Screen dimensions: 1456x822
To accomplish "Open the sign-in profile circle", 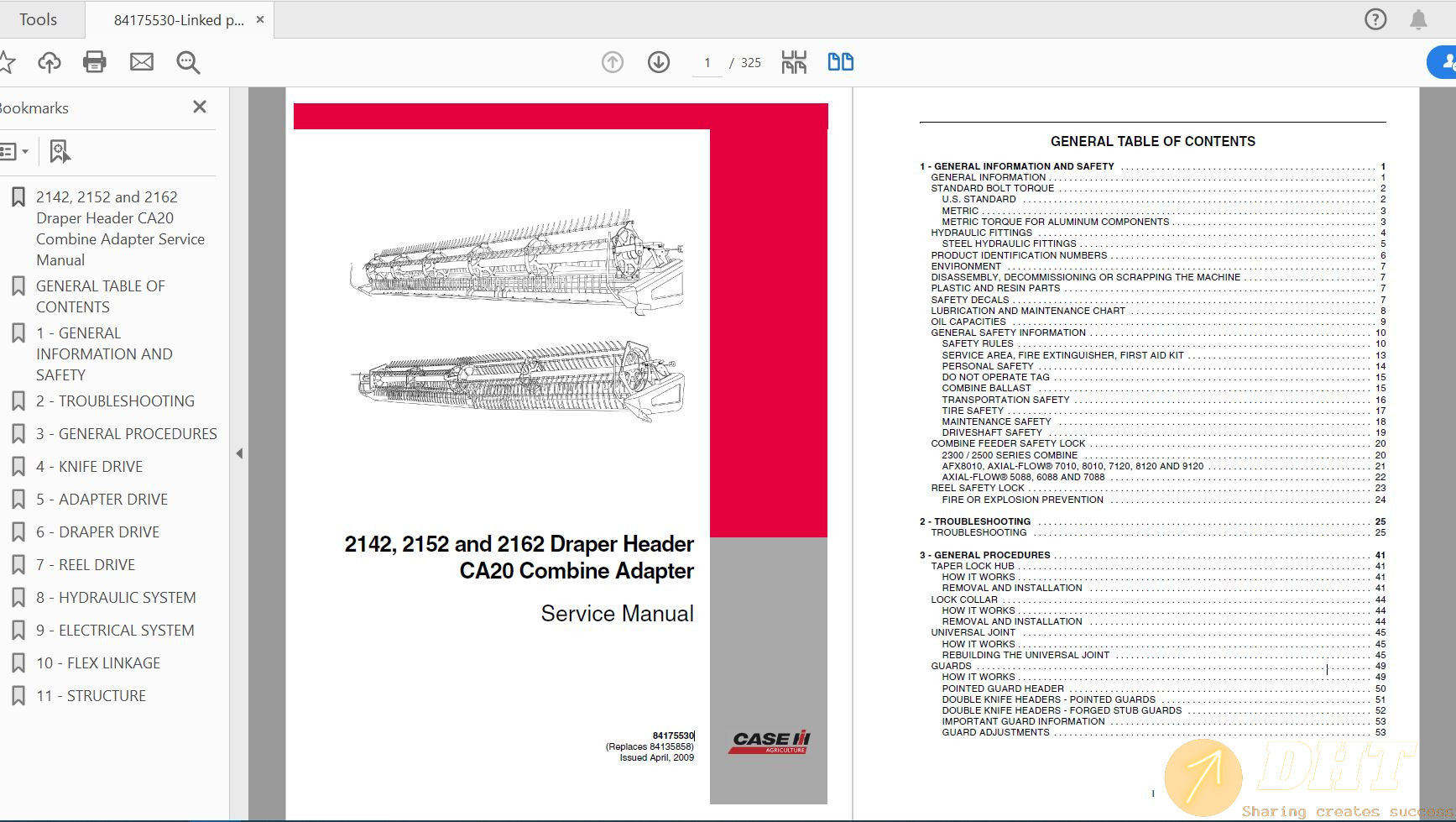I will (1445, 62).
